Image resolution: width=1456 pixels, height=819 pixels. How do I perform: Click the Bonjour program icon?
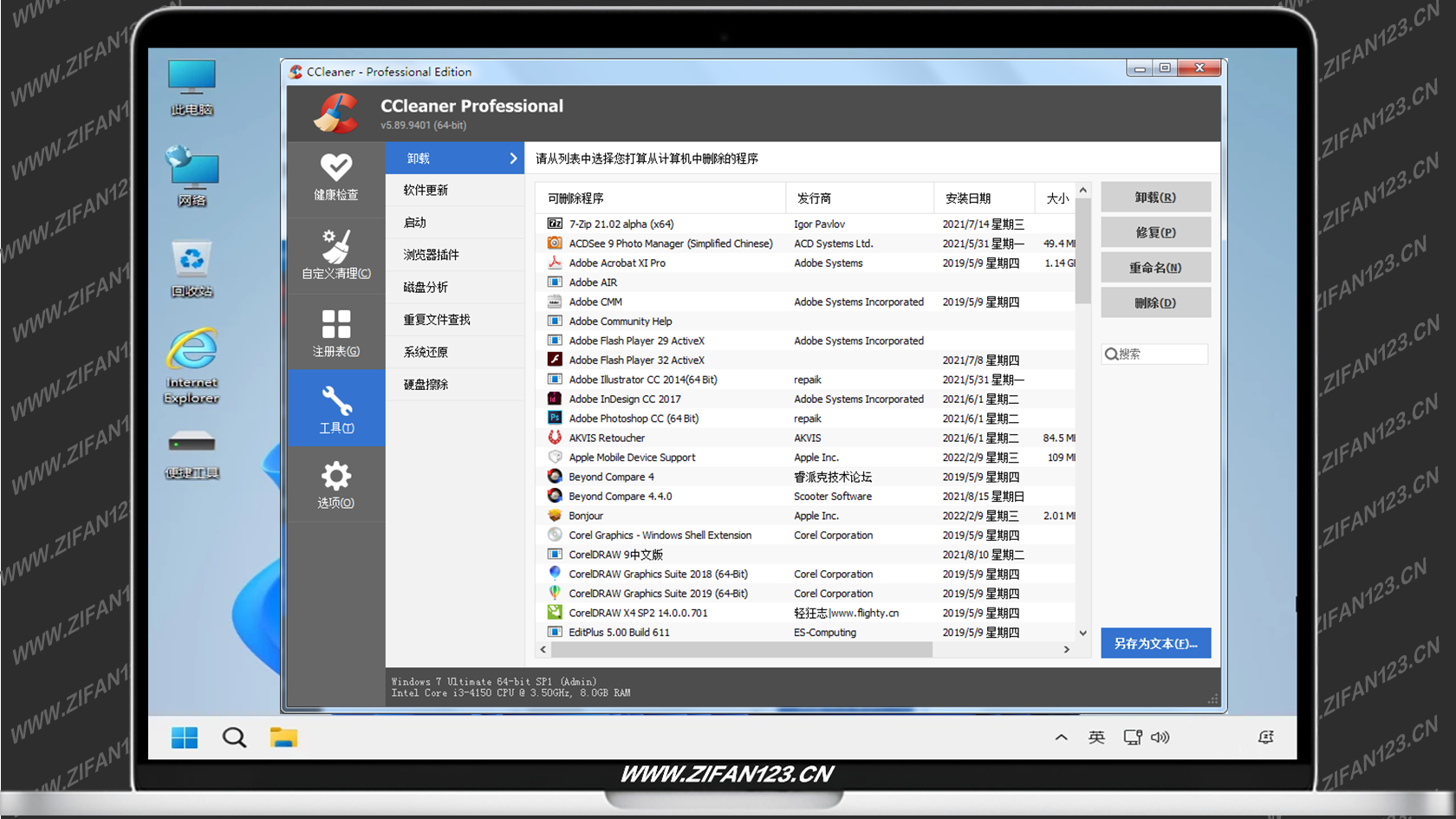pyautogui.click(x=555, y=516)
